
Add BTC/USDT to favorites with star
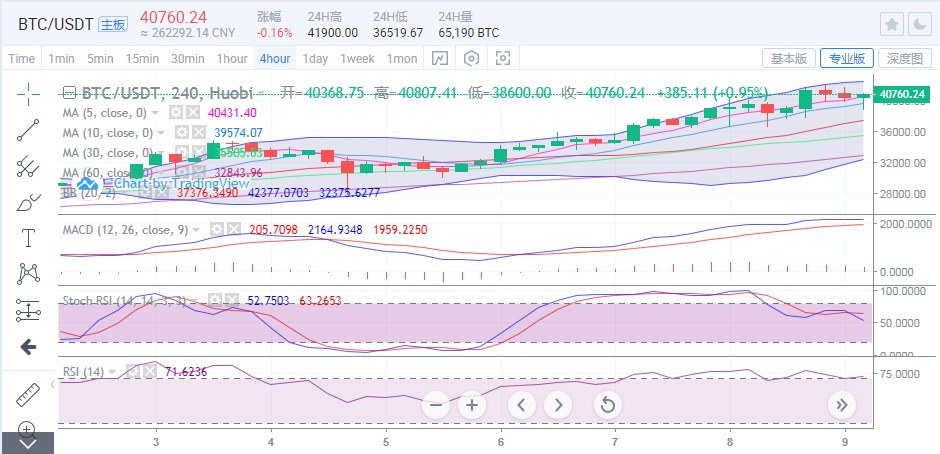[x=891, y=24]
